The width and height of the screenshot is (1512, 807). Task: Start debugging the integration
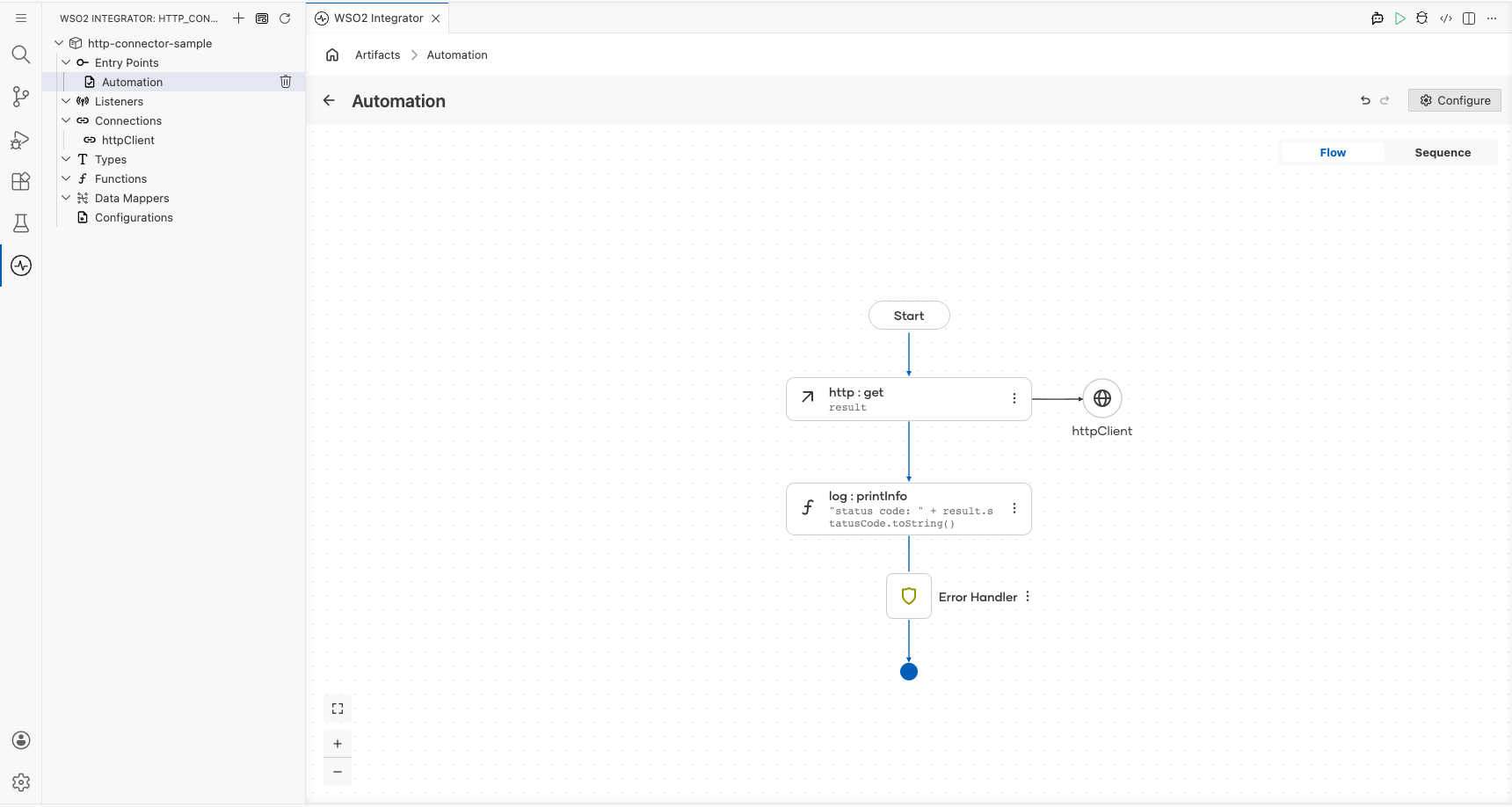pos(1422,18)
